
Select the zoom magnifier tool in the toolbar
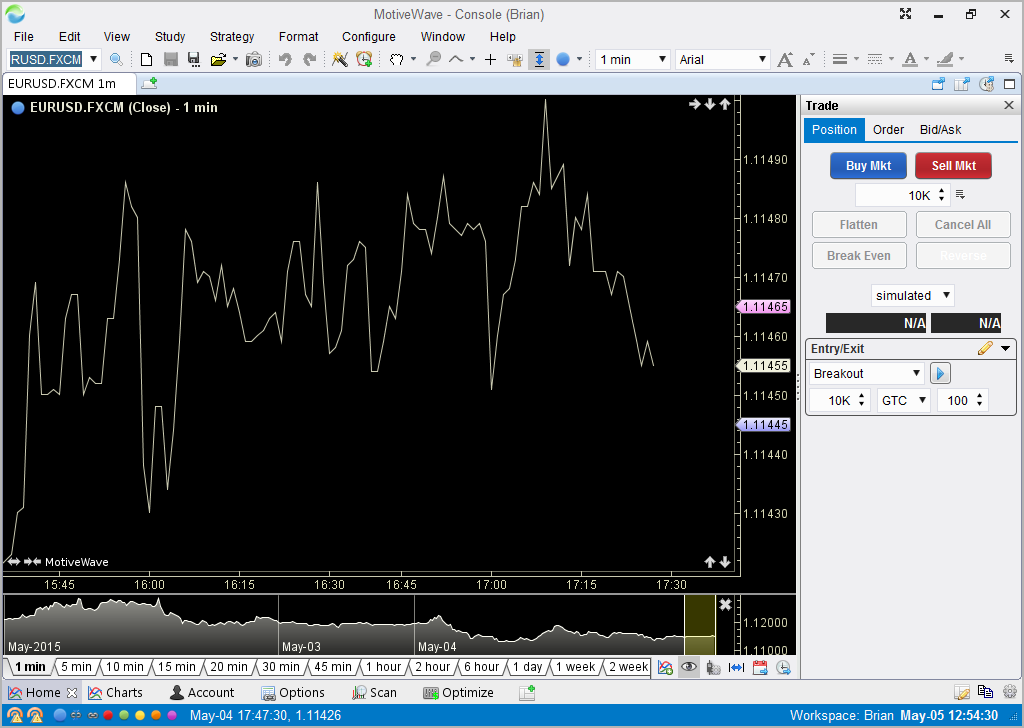[x=433, y=59]
